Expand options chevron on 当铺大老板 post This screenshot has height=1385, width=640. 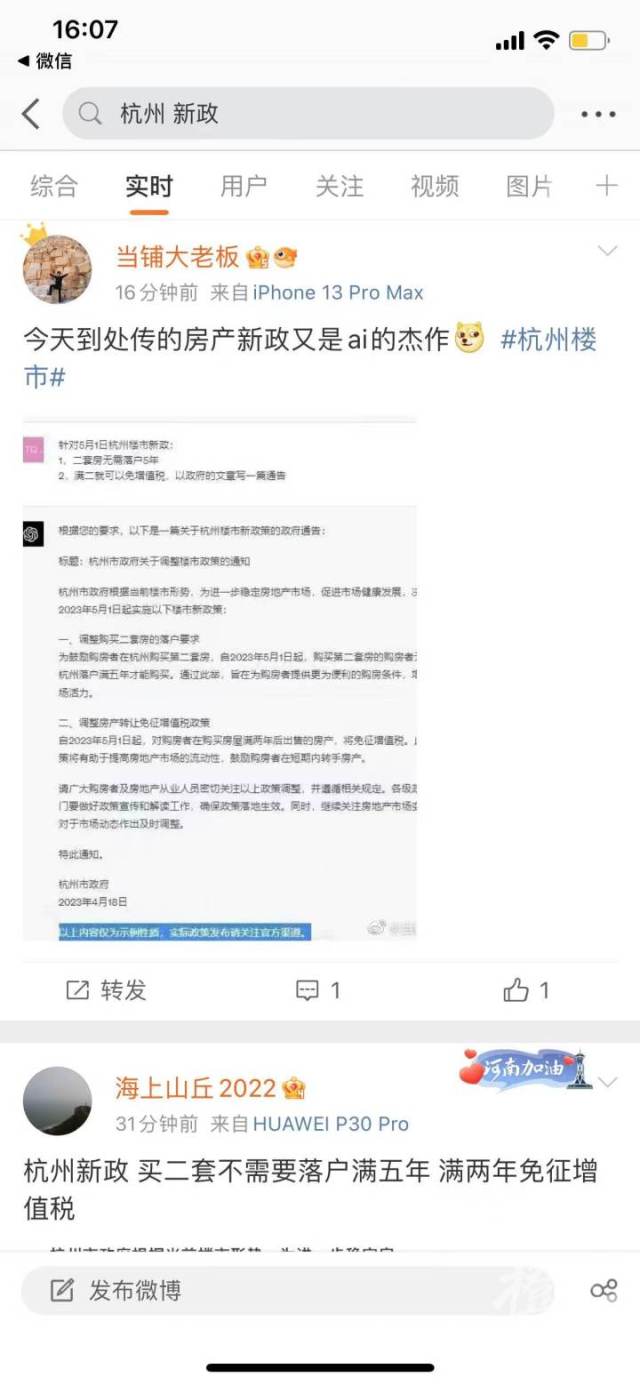pyautogui.click(x=607, y=251)
